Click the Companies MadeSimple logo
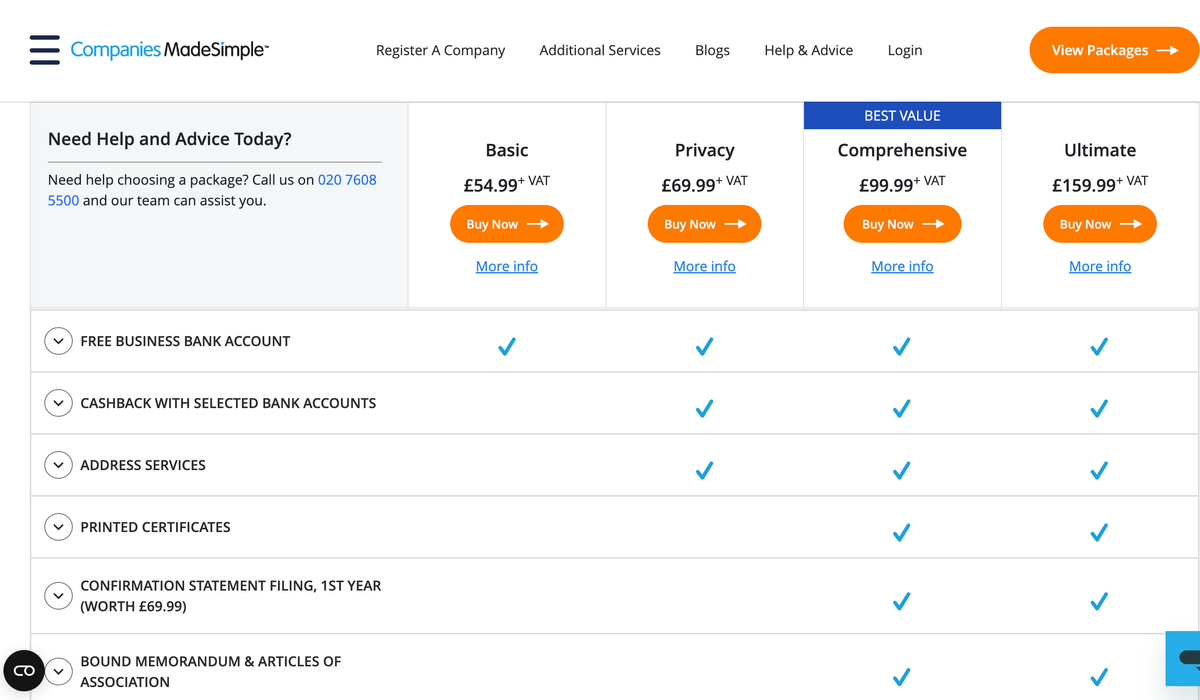The image size is (1200, 700). pos(169,49)
